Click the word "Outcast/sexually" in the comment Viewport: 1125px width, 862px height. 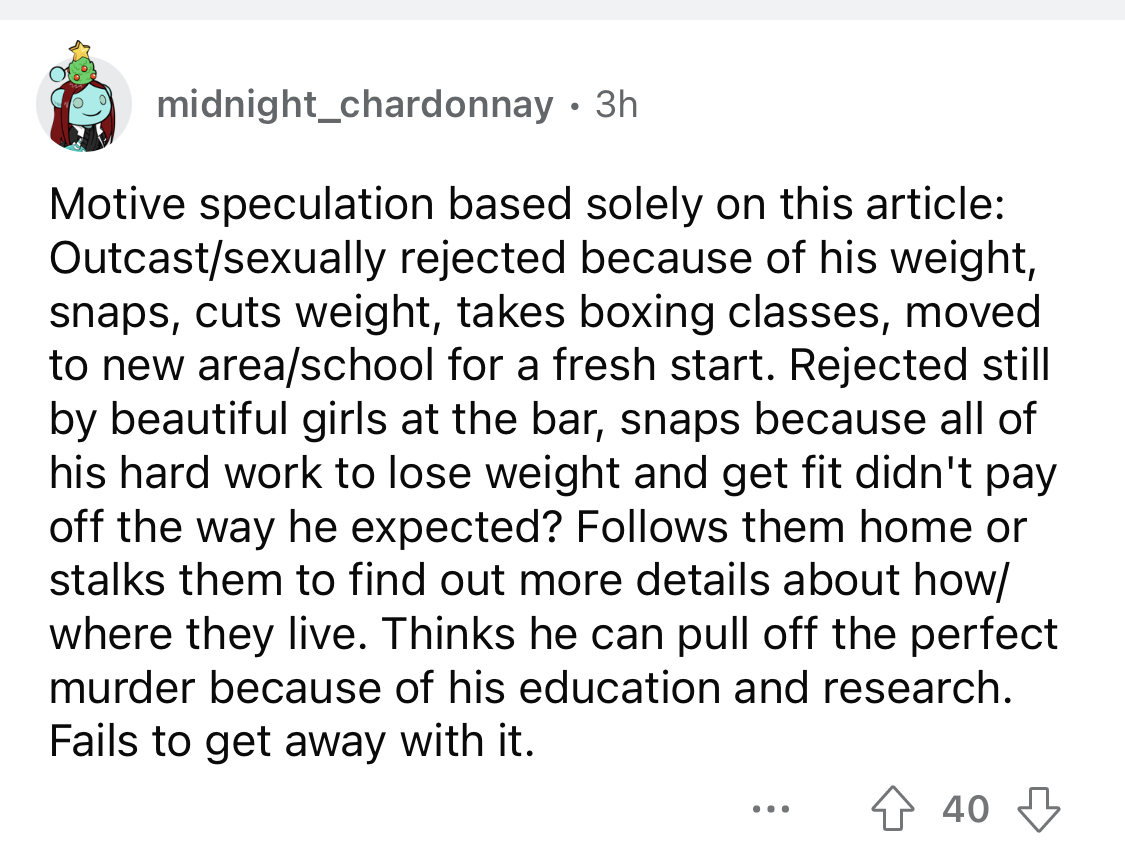(x=217, y=258)
